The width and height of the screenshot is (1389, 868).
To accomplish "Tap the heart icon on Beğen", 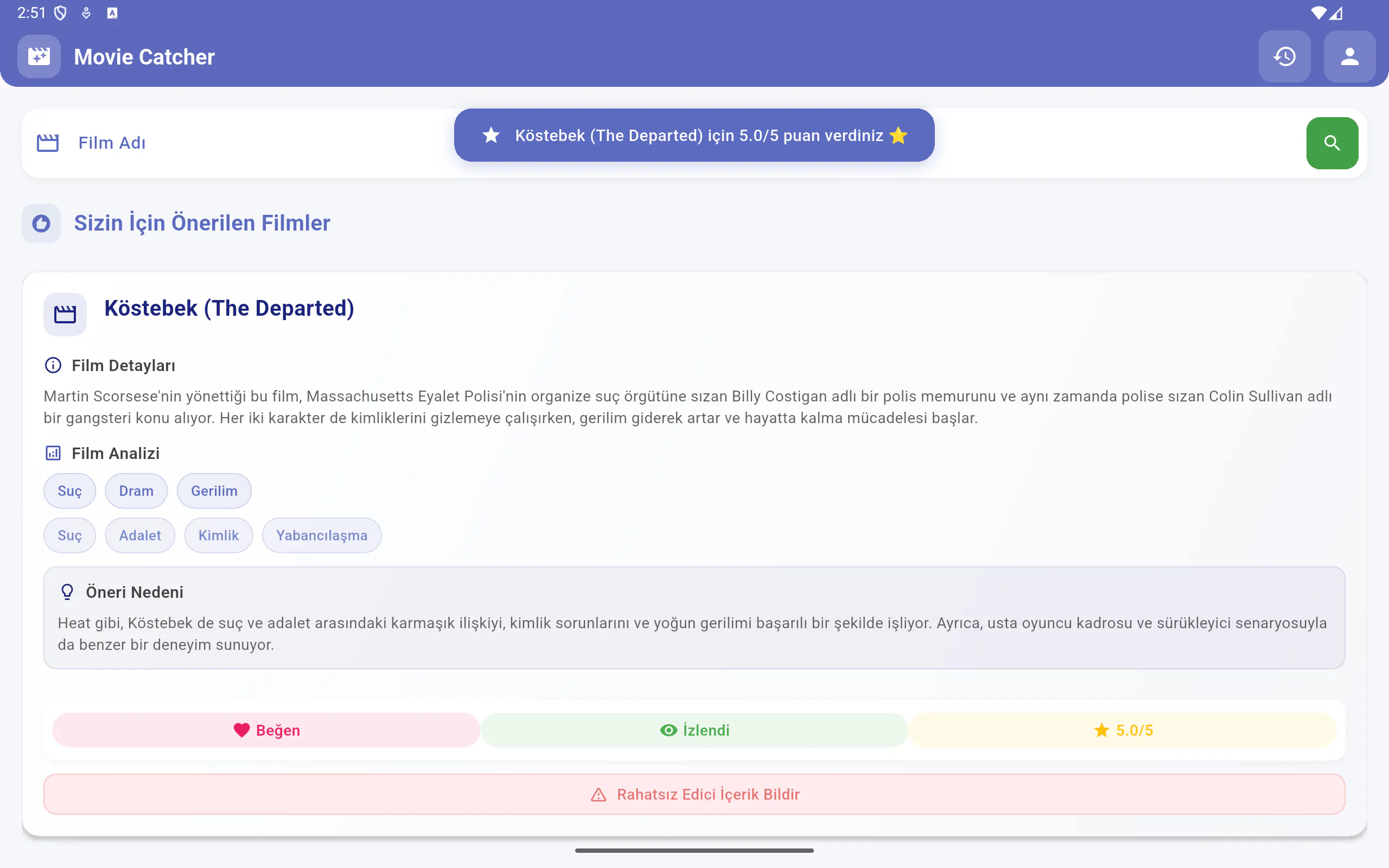I will [241, 730].
